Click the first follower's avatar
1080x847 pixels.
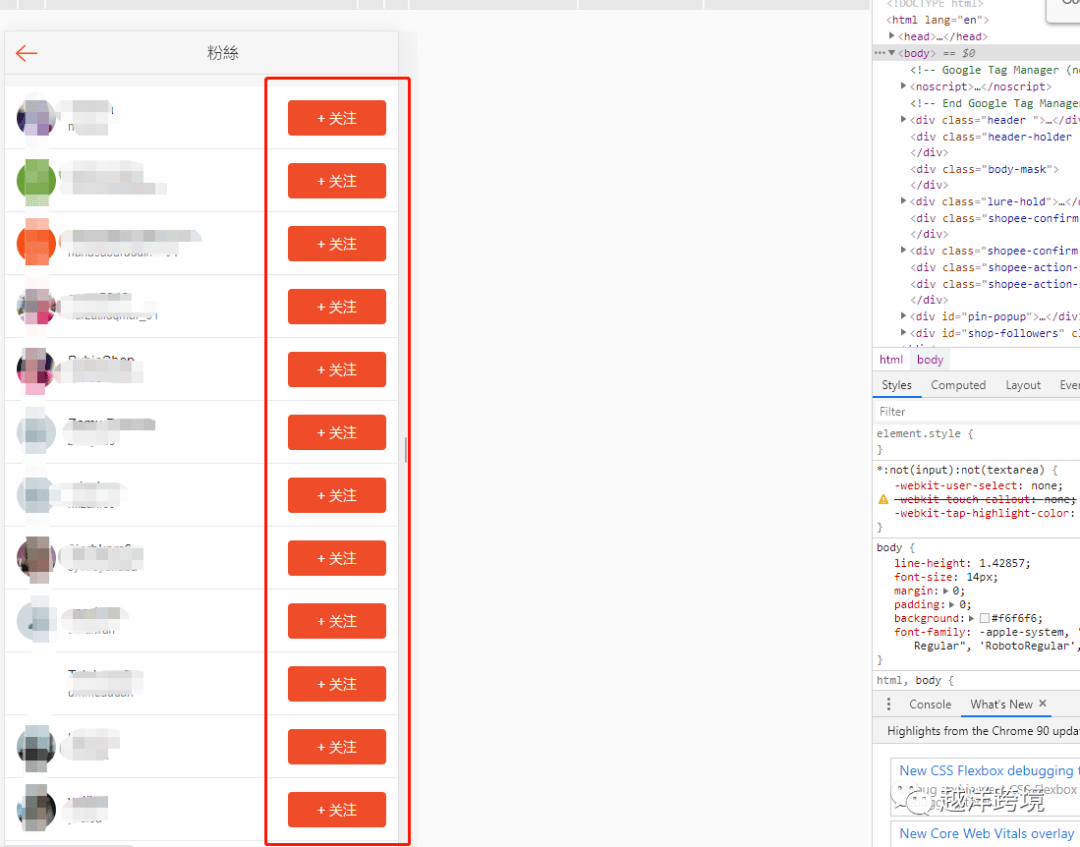click(36, 117)
